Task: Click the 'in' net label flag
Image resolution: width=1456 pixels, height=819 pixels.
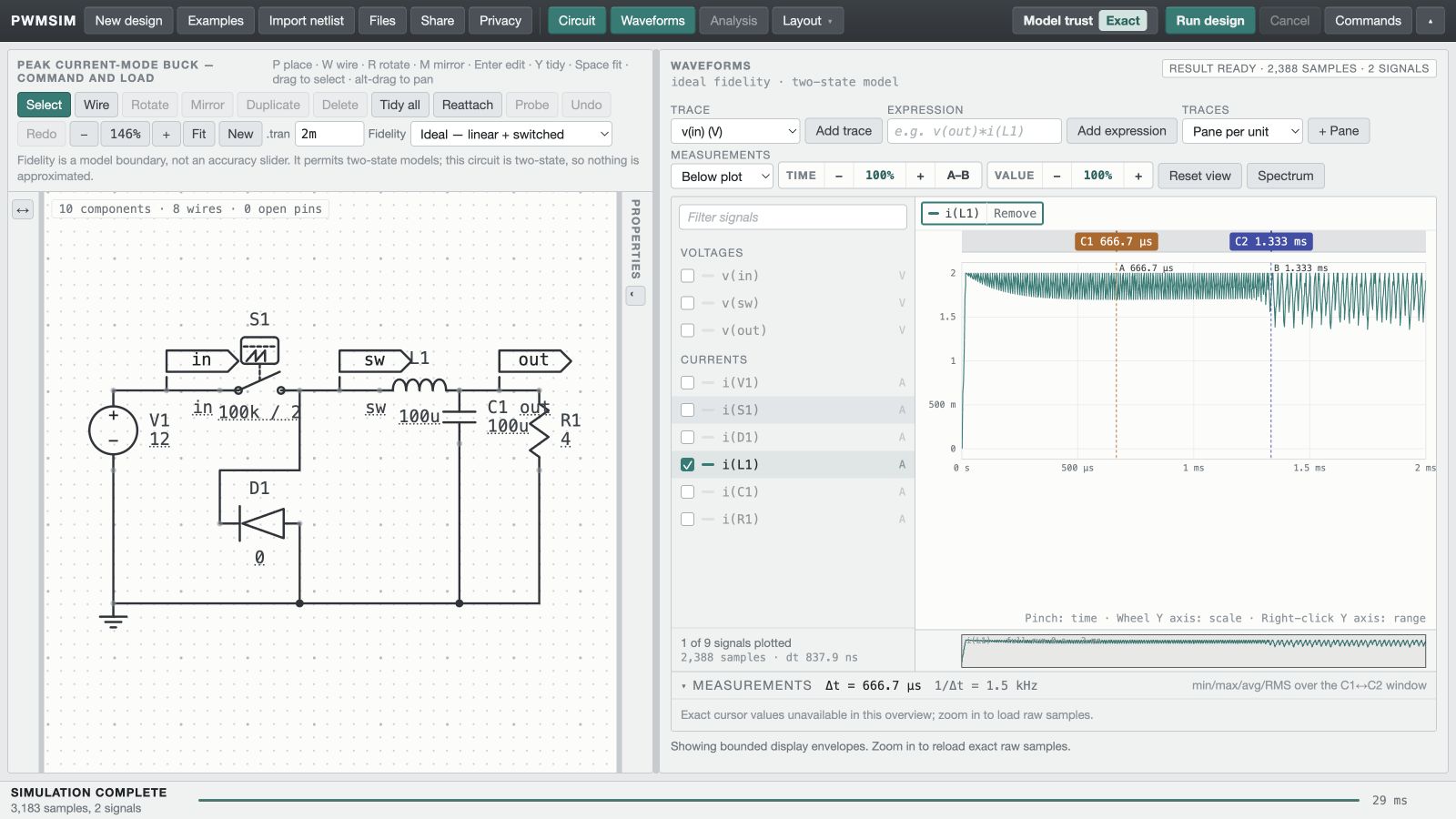Action: pos(202,360)
